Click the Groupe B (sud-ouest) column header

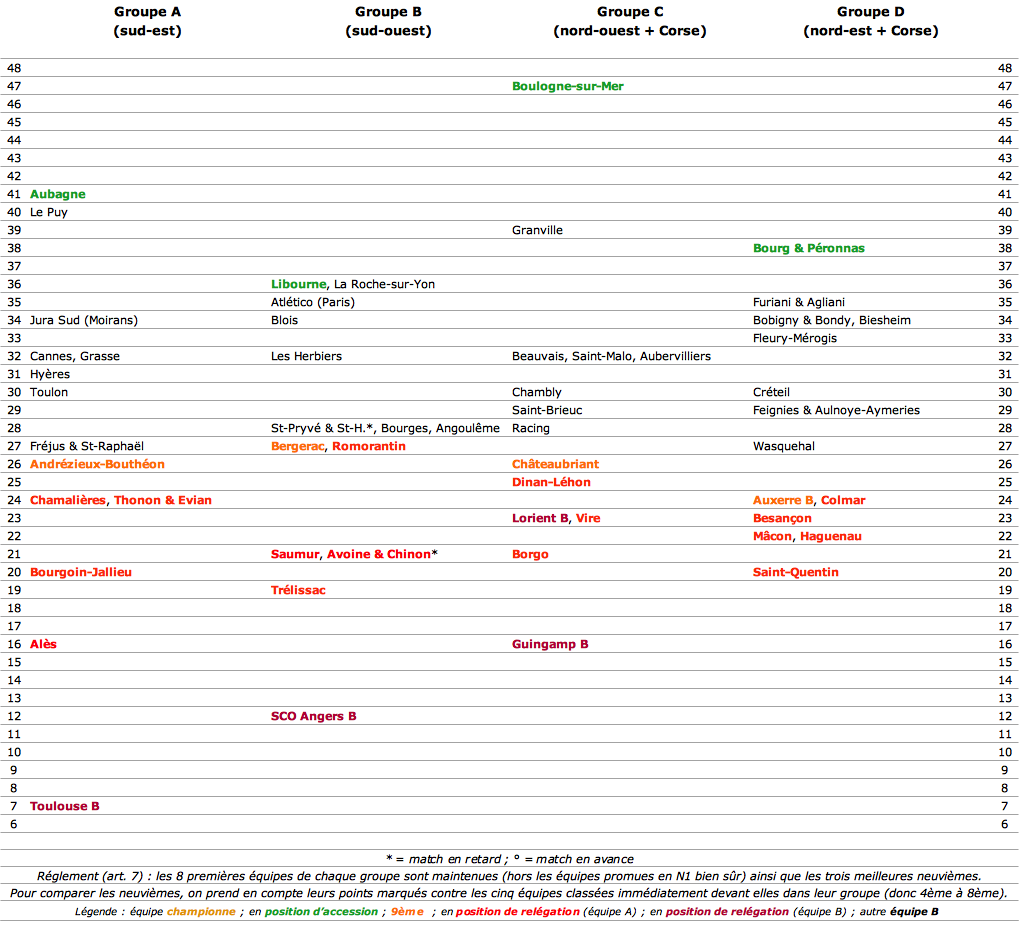coord(388,21)
